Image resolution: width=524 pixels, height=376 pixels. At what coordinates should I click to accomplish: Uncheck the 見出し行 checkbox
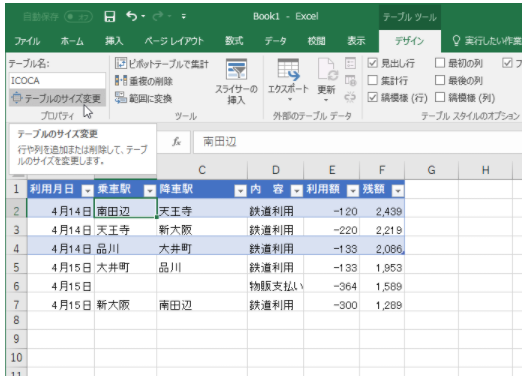pyautogui.click(x=372, y=63)
